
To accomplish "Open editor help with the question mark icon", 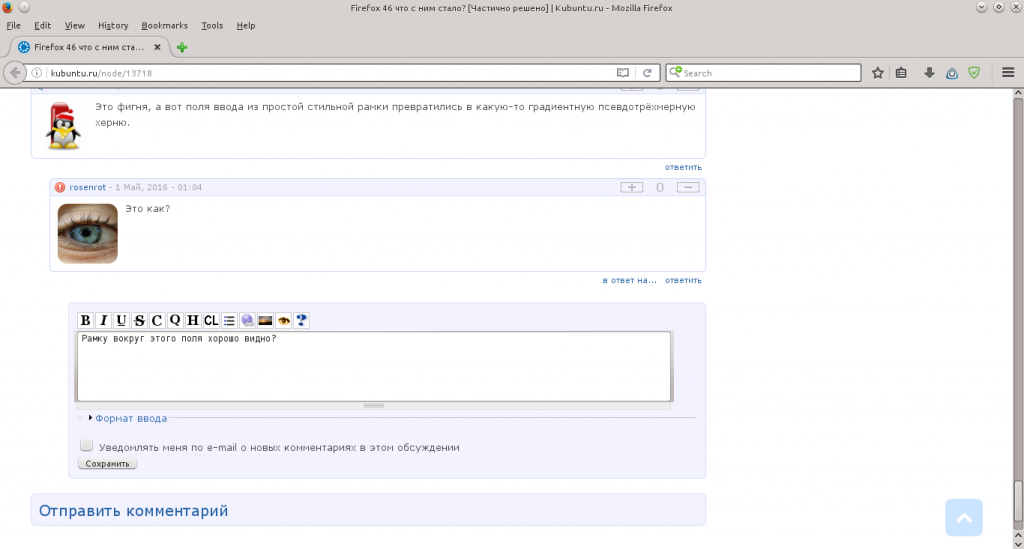I will [x=301, y=321].
